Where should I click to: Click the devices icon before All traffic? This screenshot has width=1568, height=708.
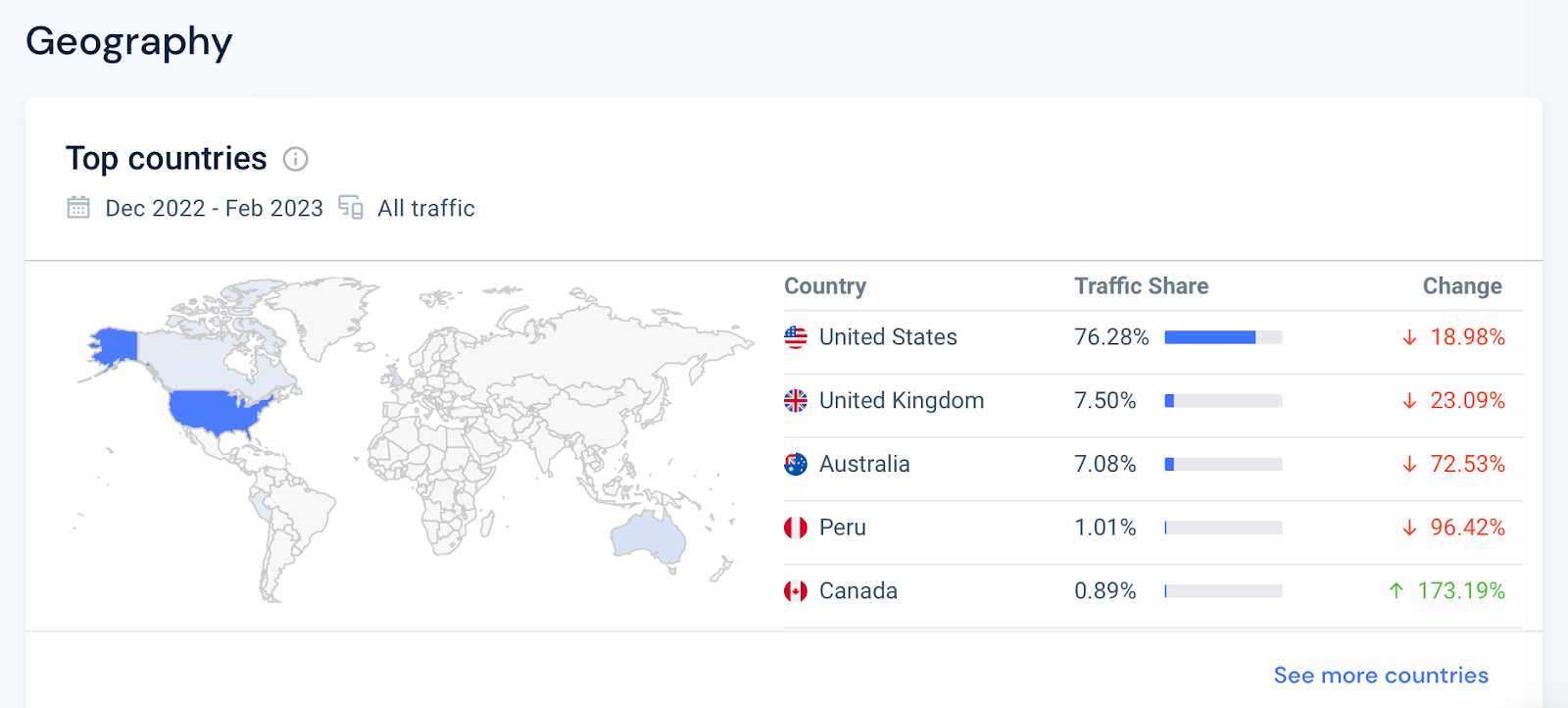351,207
